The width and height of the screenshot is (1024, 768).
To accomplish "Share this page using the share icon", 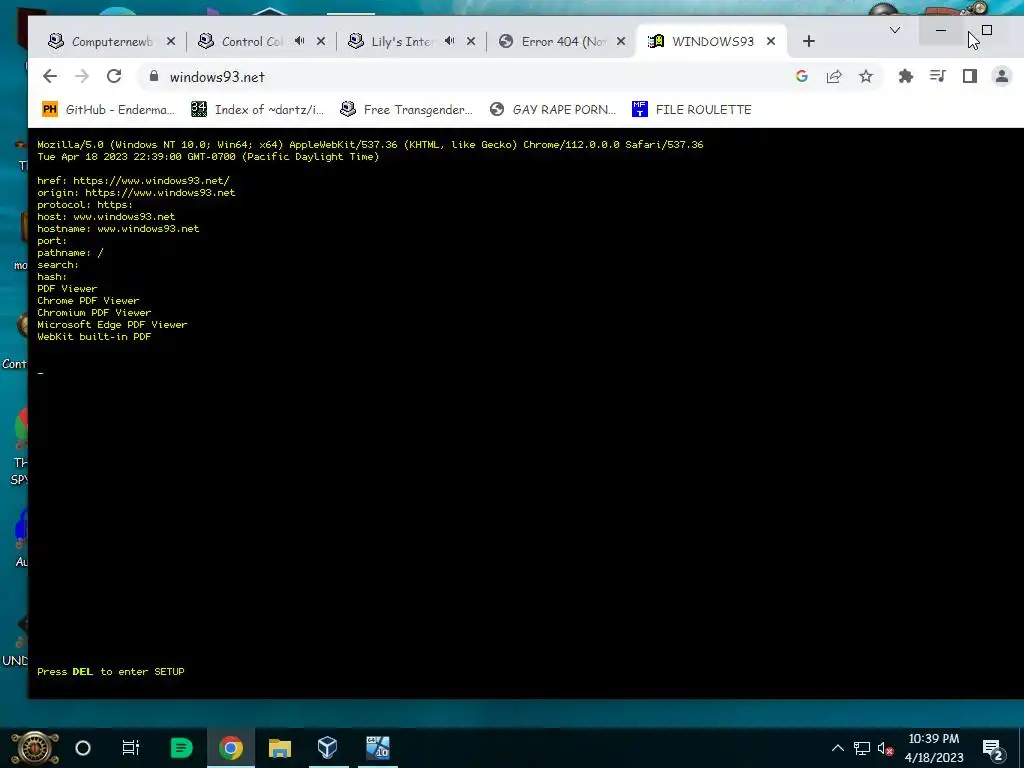I will tap(834, 76).
